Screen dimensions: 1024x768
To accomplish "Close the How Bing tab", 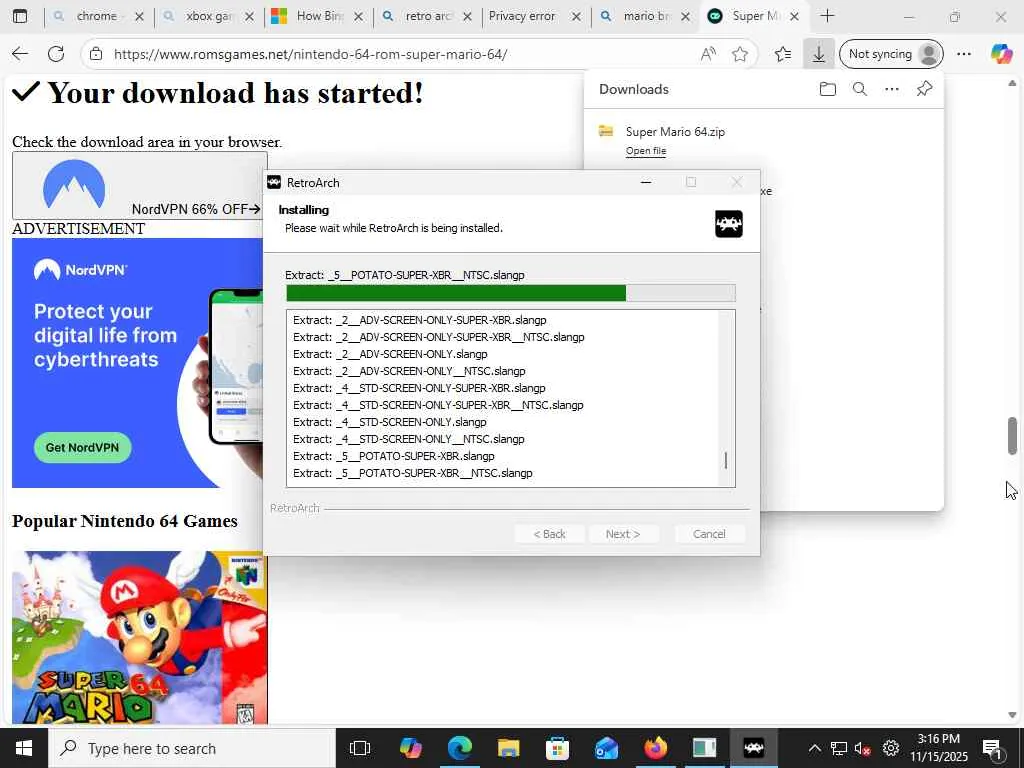I will (x=358, y=16).
